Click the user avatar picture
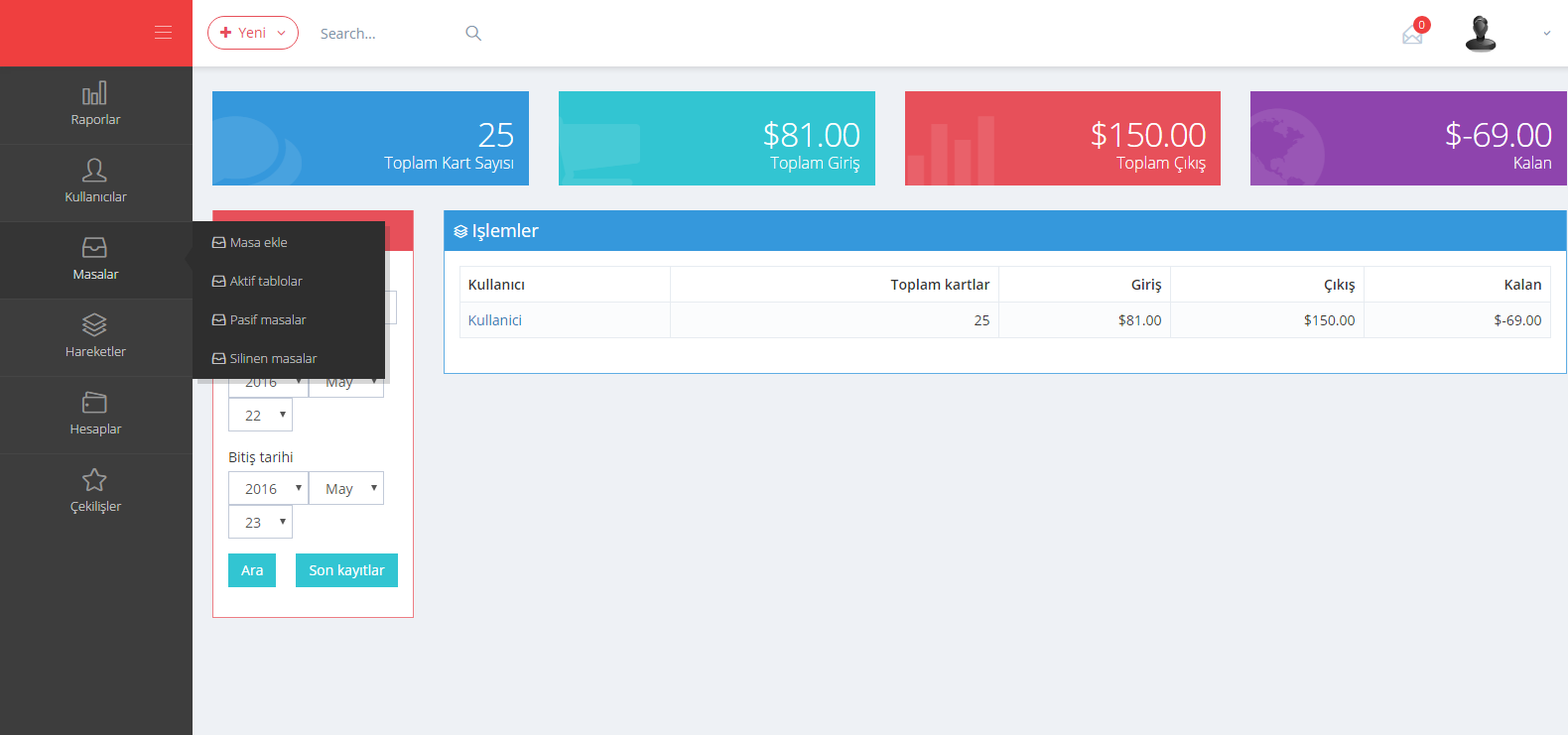The height and width of the screenshot is (735, 1568). (x=1481, y=34)
